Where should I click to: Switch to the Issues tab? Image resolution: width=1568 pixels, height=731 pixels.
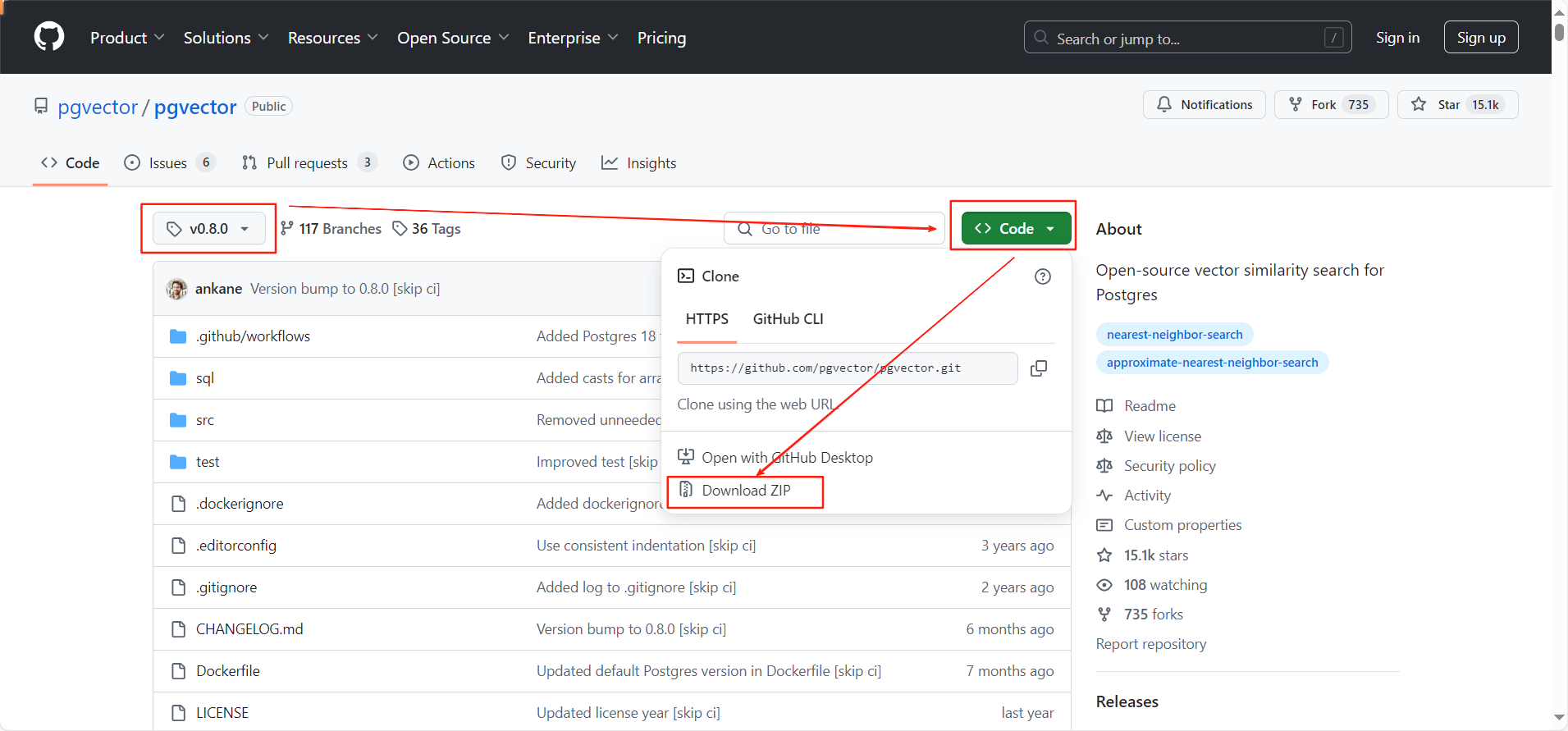point(169,163)
